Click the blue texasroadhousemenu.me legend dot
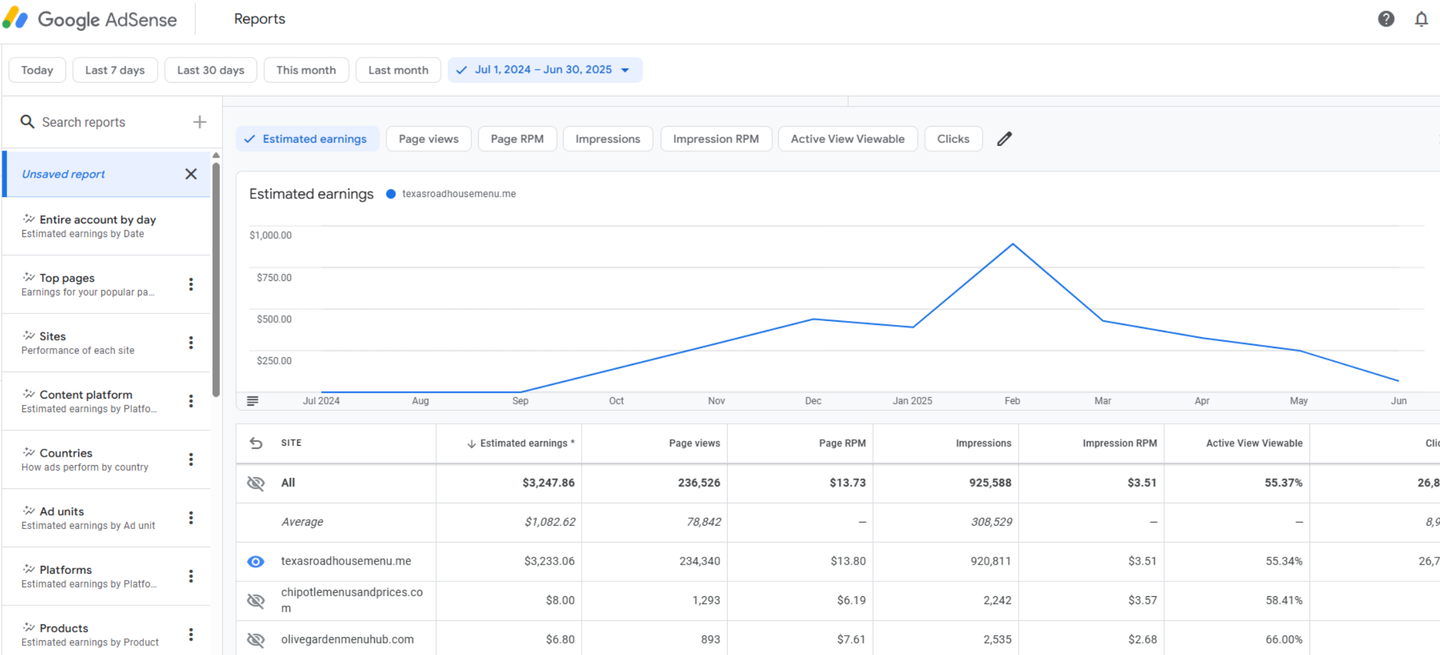 391,194
